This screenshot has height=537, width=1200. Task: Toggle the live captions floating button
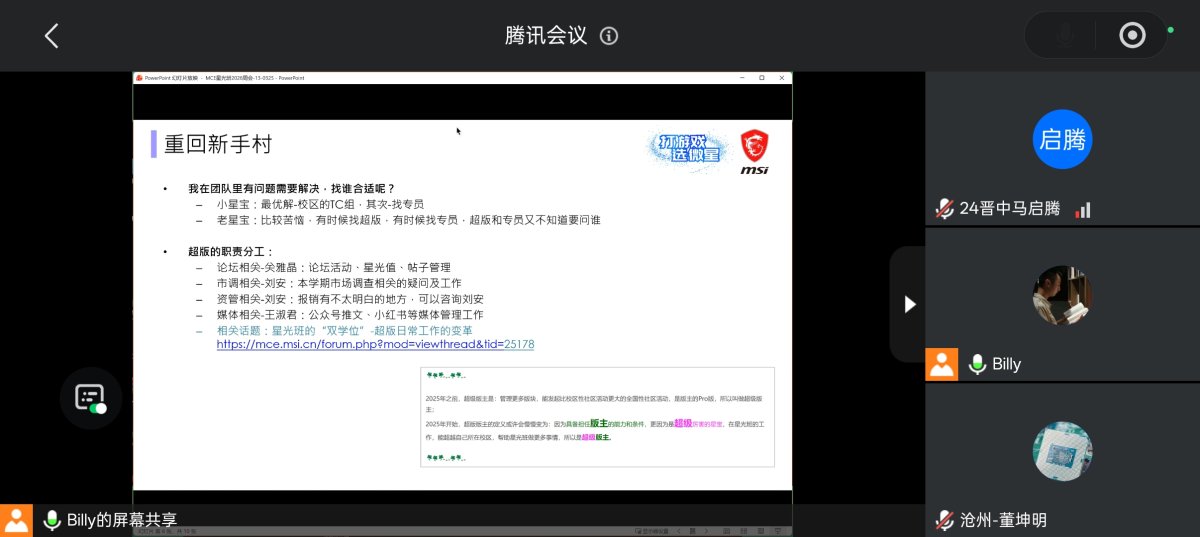[x=90, y=398]
